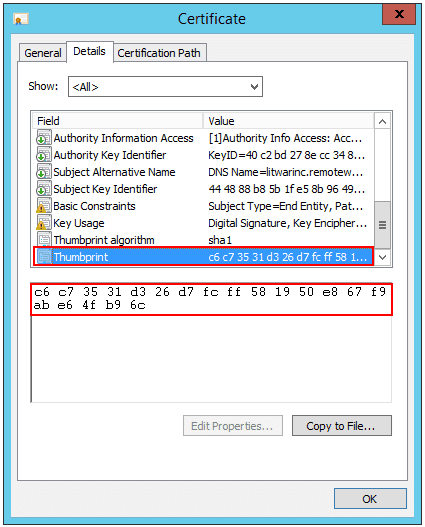Click the field list scrollbar thumb
This screenshot has height=527, width=425.
pyautogui.click(x=382, y=225)
